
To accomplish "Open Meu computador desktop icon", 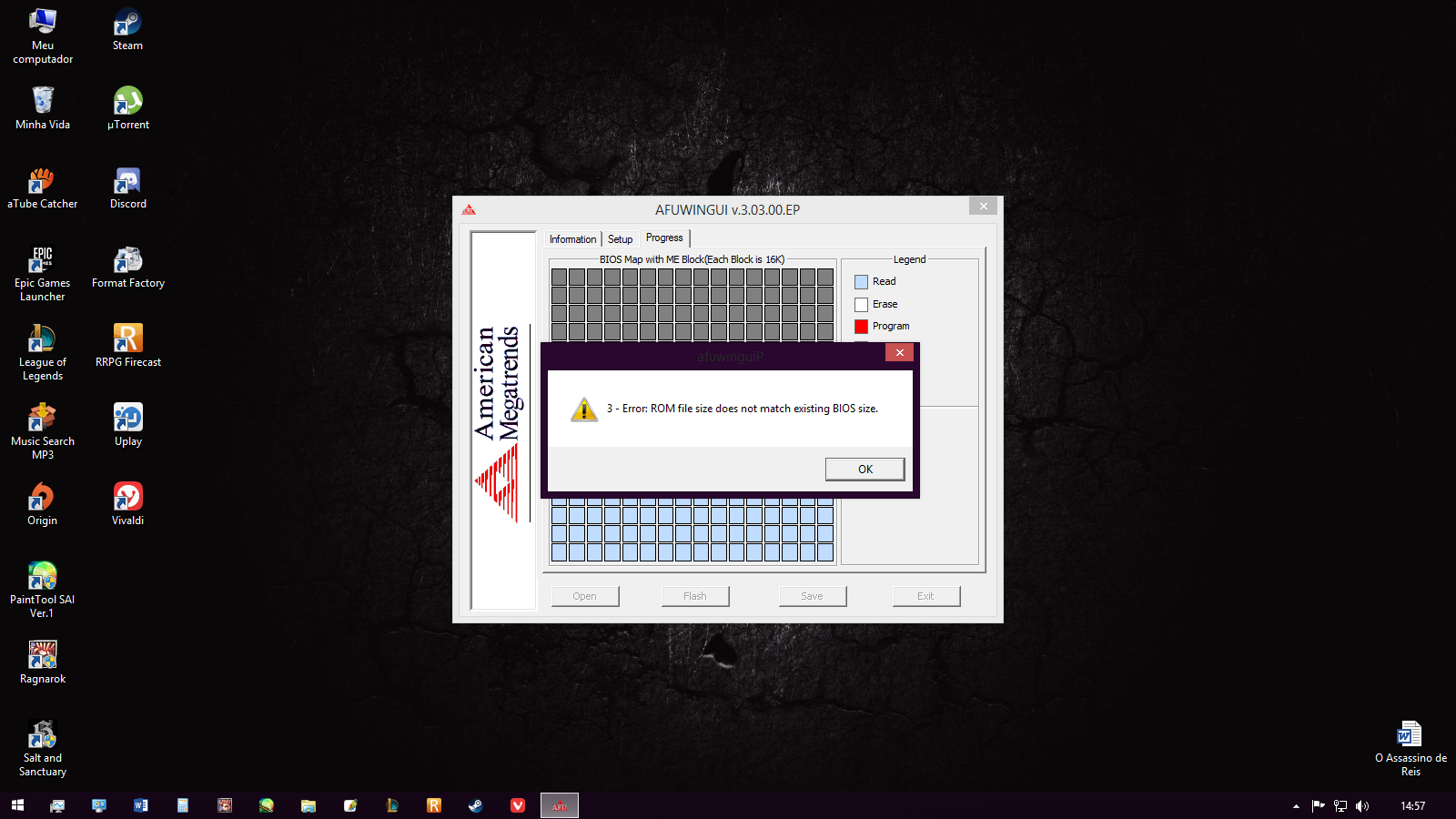I will [x=43, y=36].
